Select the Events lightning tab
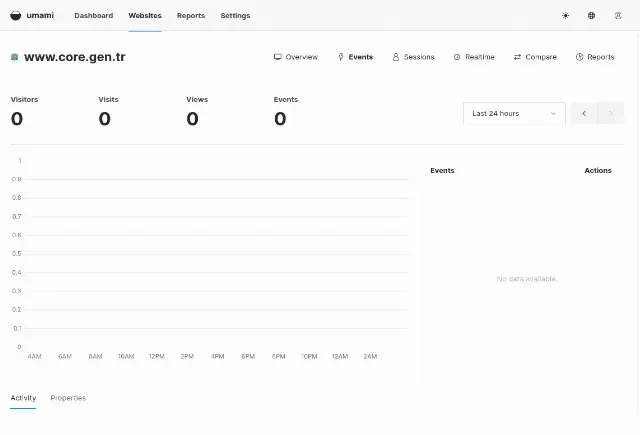Screen dimensions: 640x435 coord(355,57)
